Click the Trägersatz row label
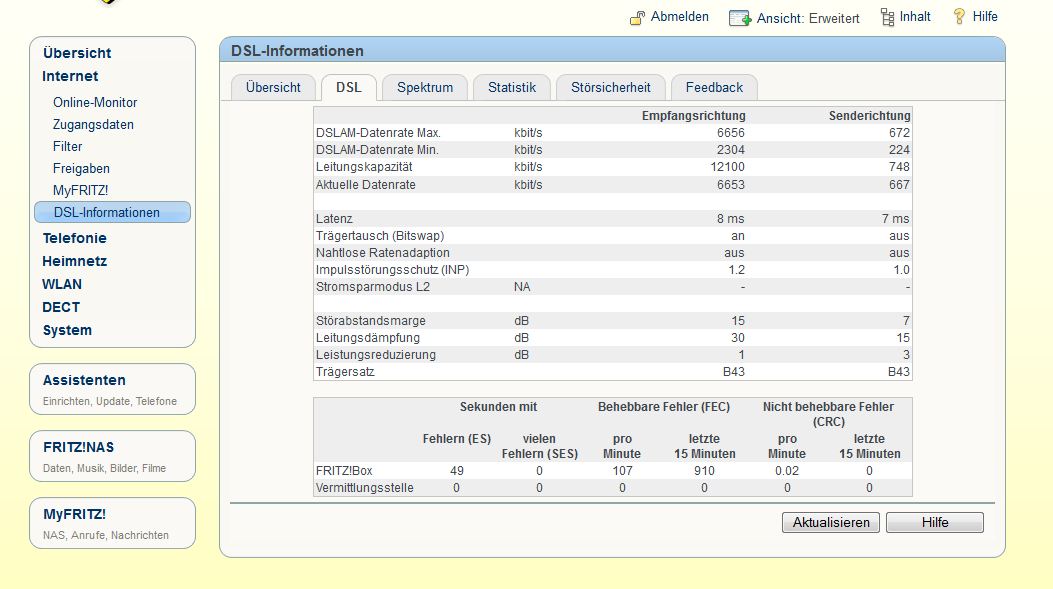The width and height of the screenshot is (1053, 589). (x=345, y=372)
